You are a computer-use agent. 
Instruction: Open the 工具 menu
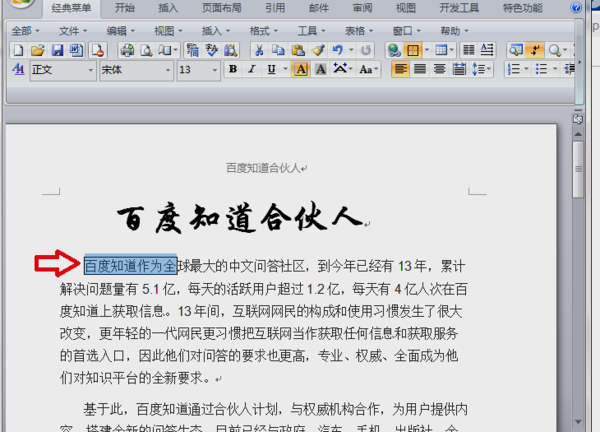coord(311,31)
